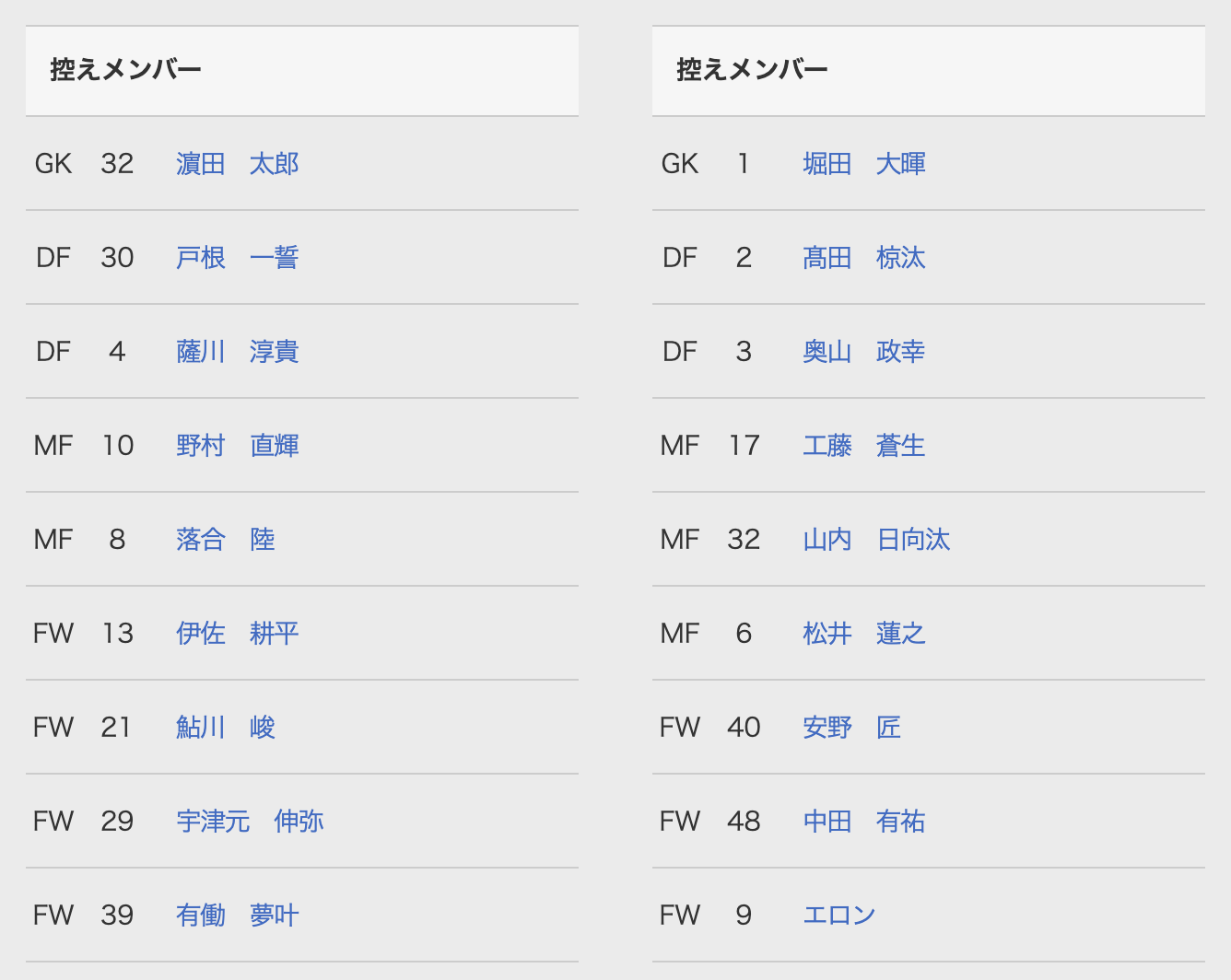This screenshot has width=1231, height=980.
Task: Click 落合 陸 player link
Action: click(226, 540)
